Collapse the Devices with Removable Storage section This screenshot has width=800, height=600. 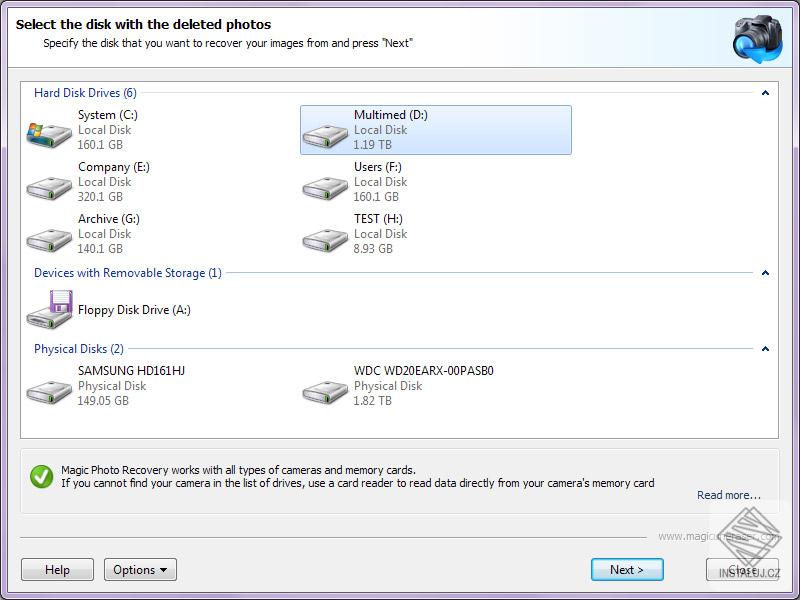pyautogui.click(x=765, y=272)
